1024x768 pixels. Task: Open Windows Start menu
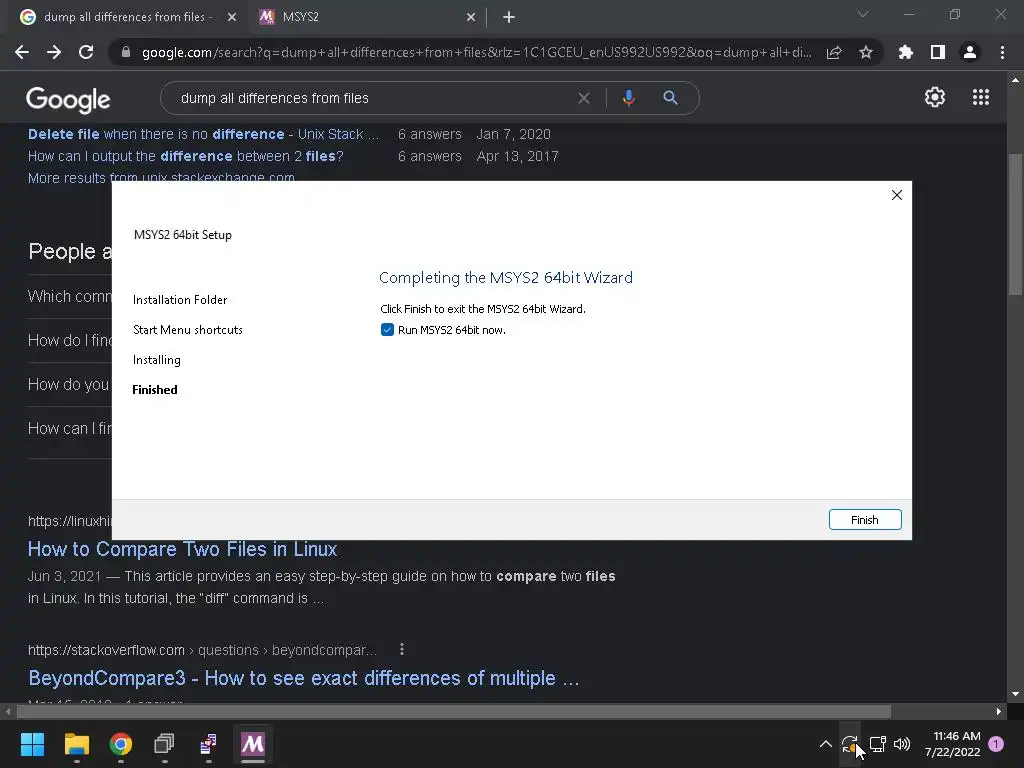[32, 744]
